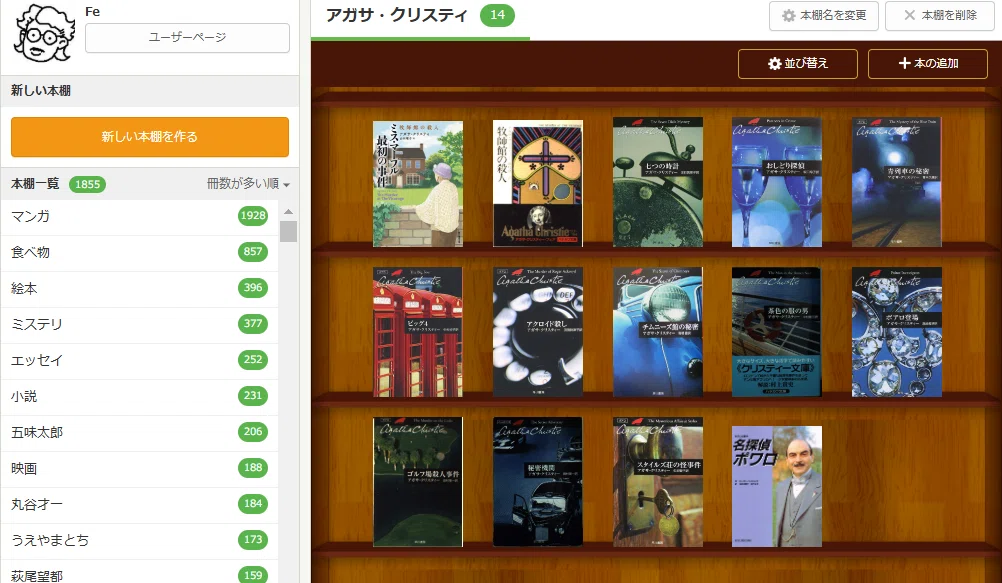Select the 絵本 bookshelf
The image size is (1002, 583).
click(139, 288)
